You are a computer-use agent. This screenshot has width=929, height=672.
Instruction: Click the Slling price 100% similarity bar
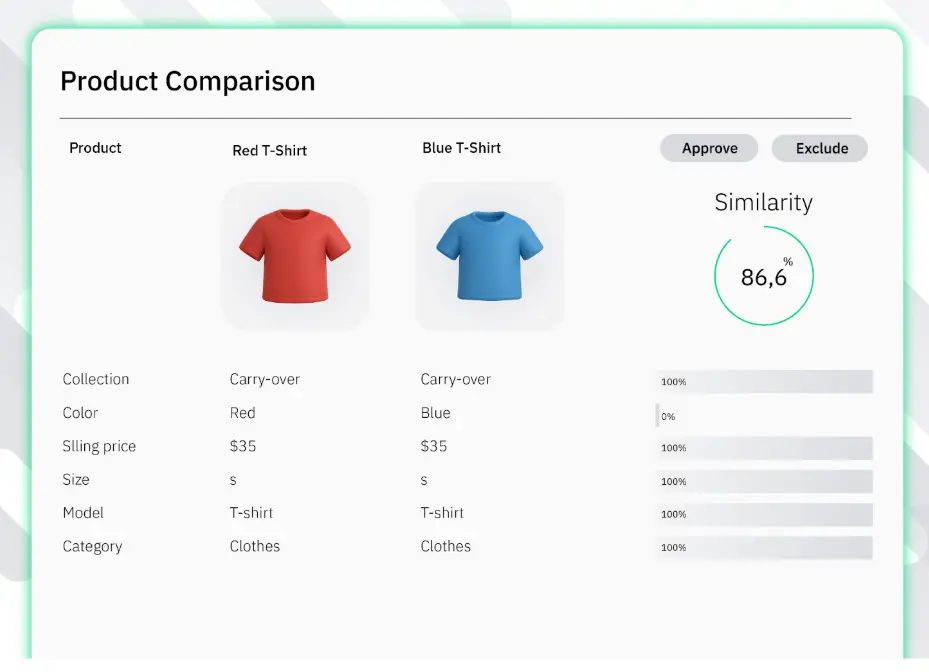(x=764, y=448)
